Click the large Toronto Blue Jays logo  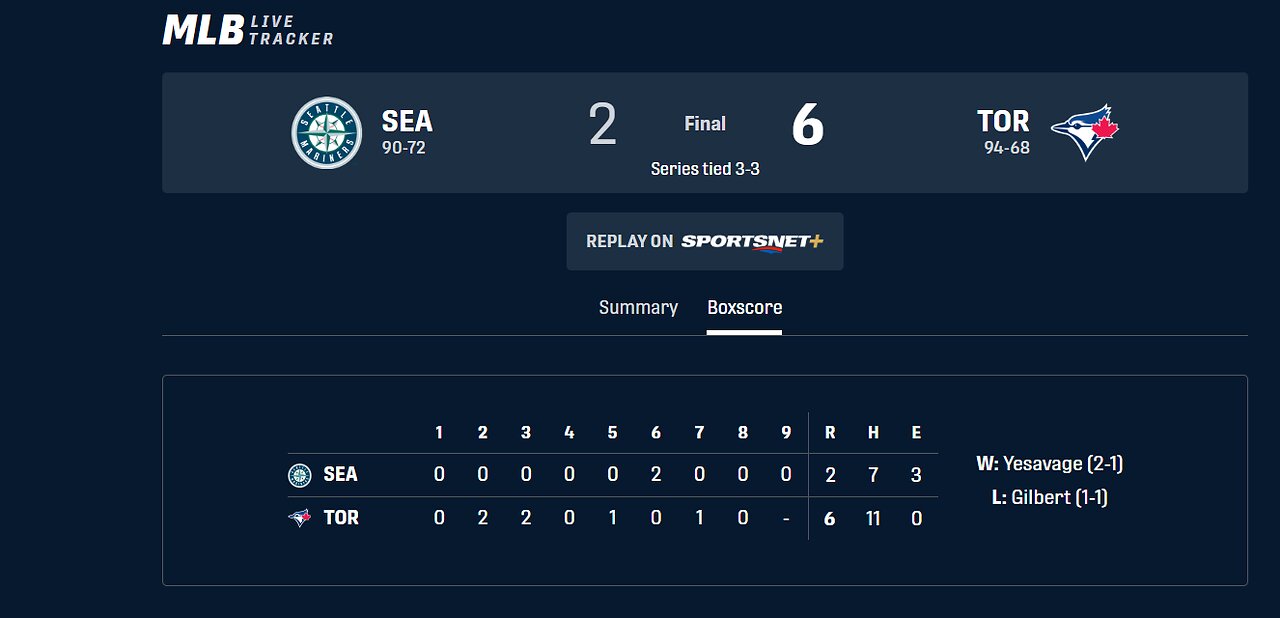[1084, 133]
